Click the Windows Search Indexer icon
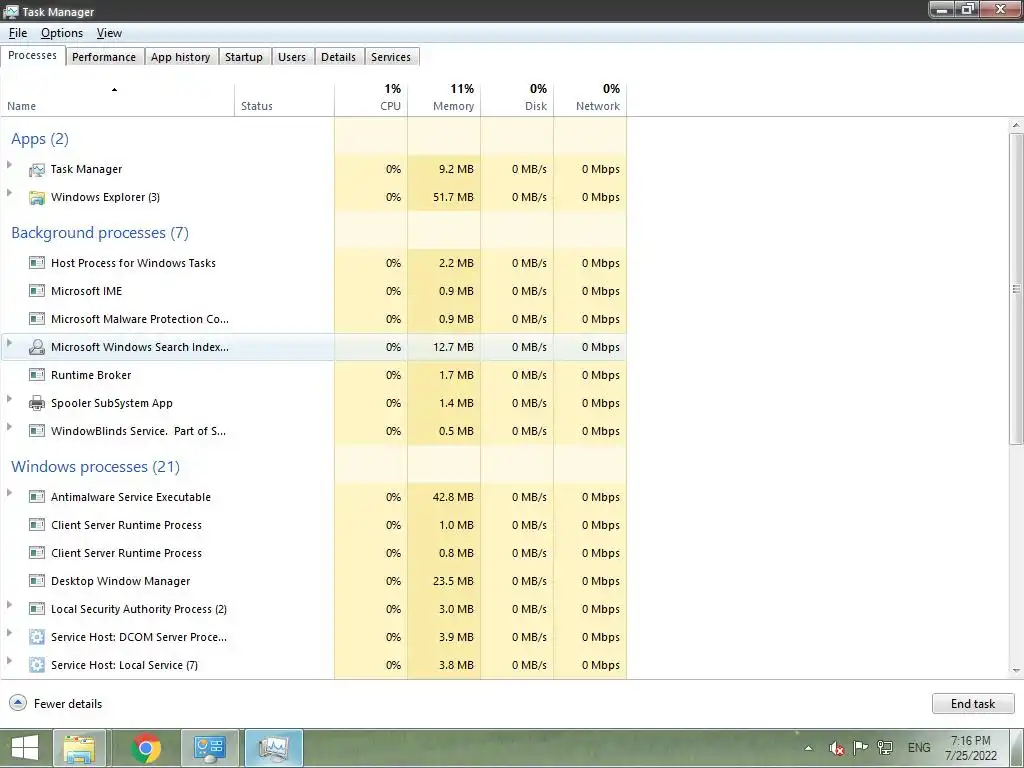 click(37, 347)
